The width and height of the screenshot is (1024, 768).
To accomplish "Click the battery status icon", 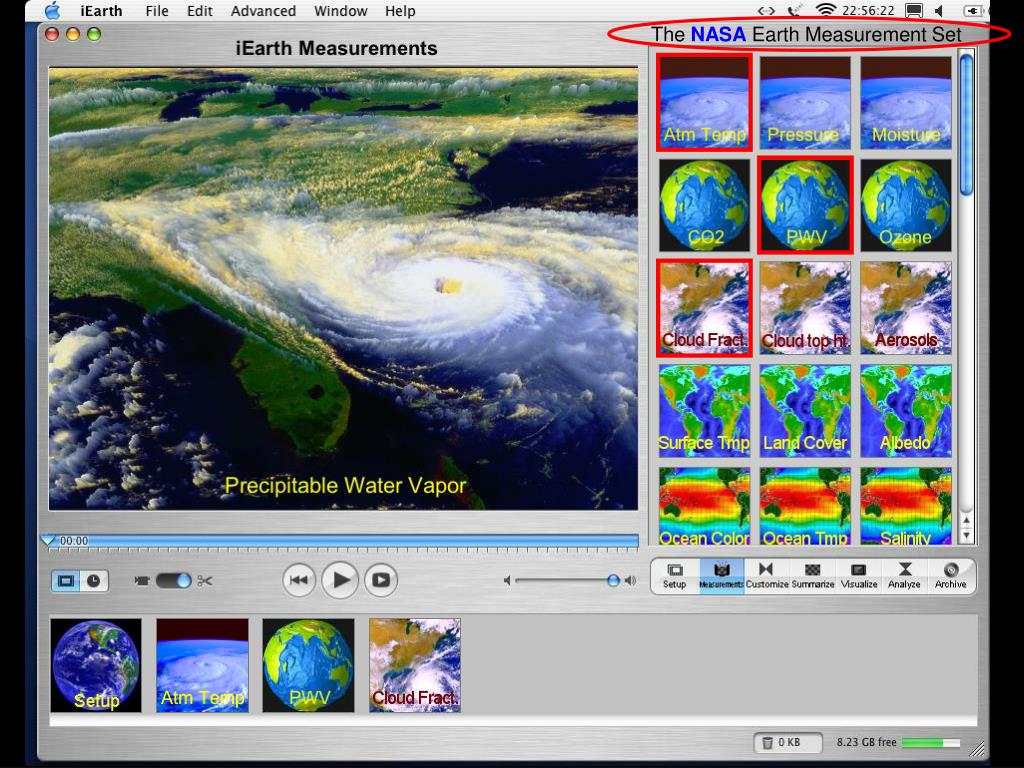I will (x=973, y=10).
